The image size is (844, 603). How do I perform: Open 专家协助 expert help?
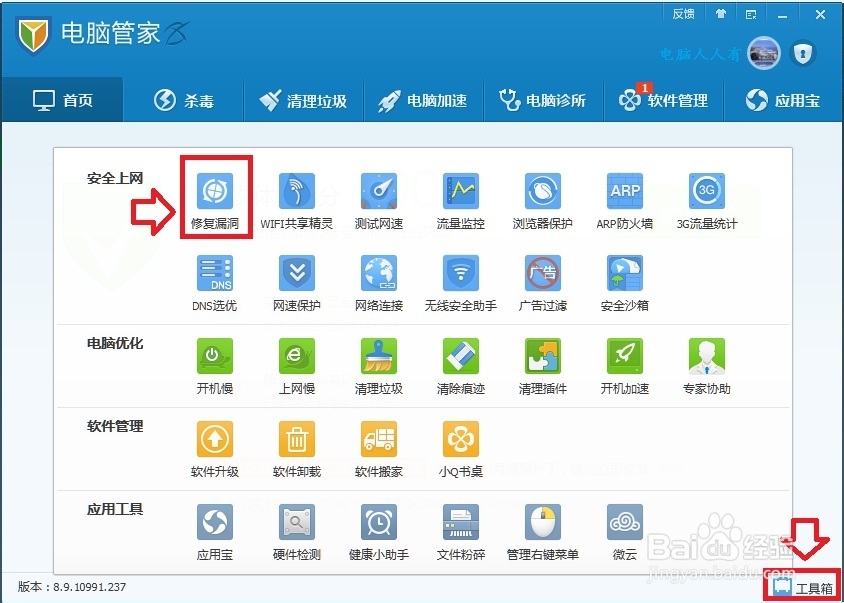pyautogui.click(x=707, y=366)
